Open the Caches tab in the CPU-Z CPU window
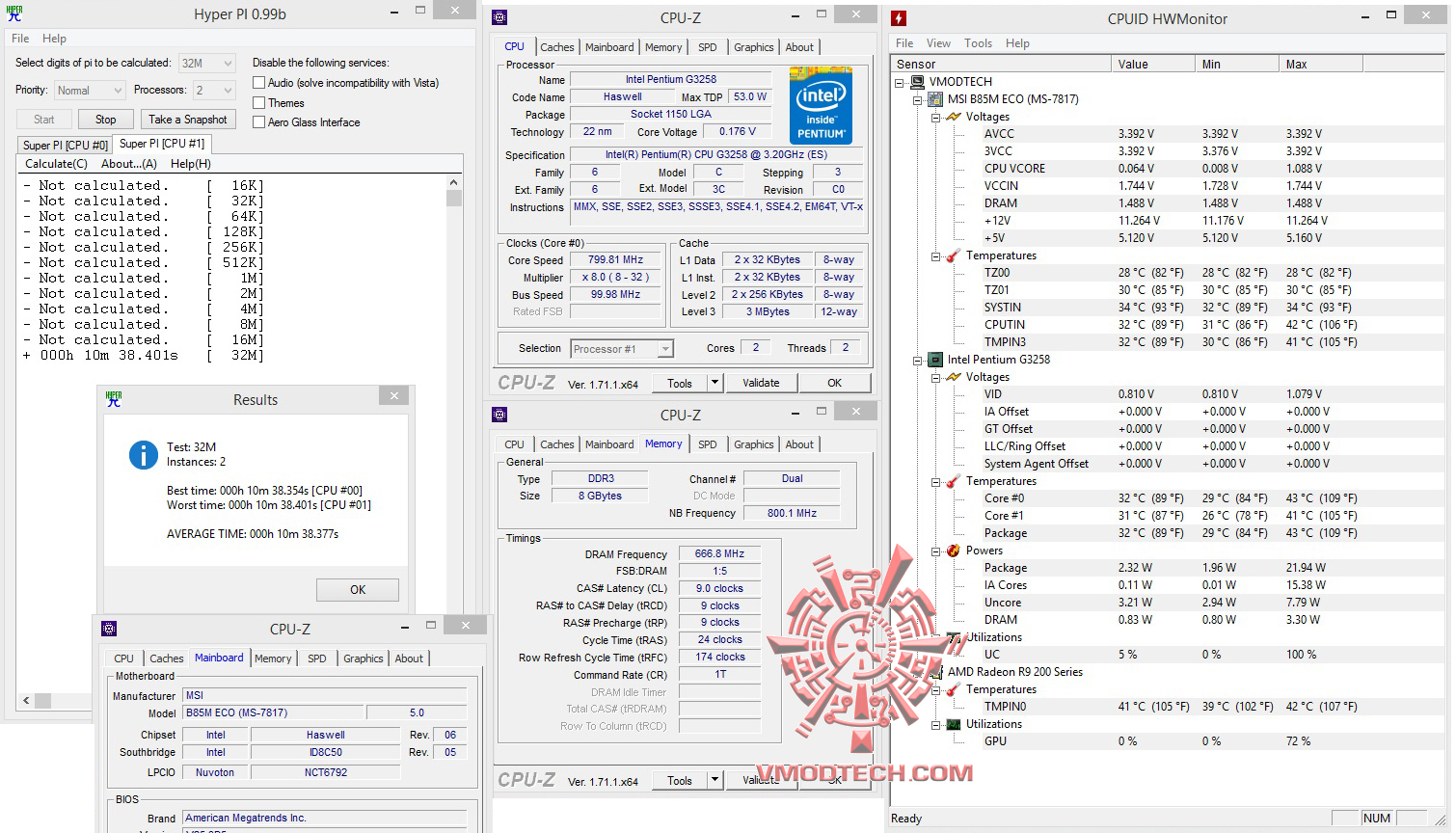Viewport: 1456px width, 833px height. [x=556, y=47]
